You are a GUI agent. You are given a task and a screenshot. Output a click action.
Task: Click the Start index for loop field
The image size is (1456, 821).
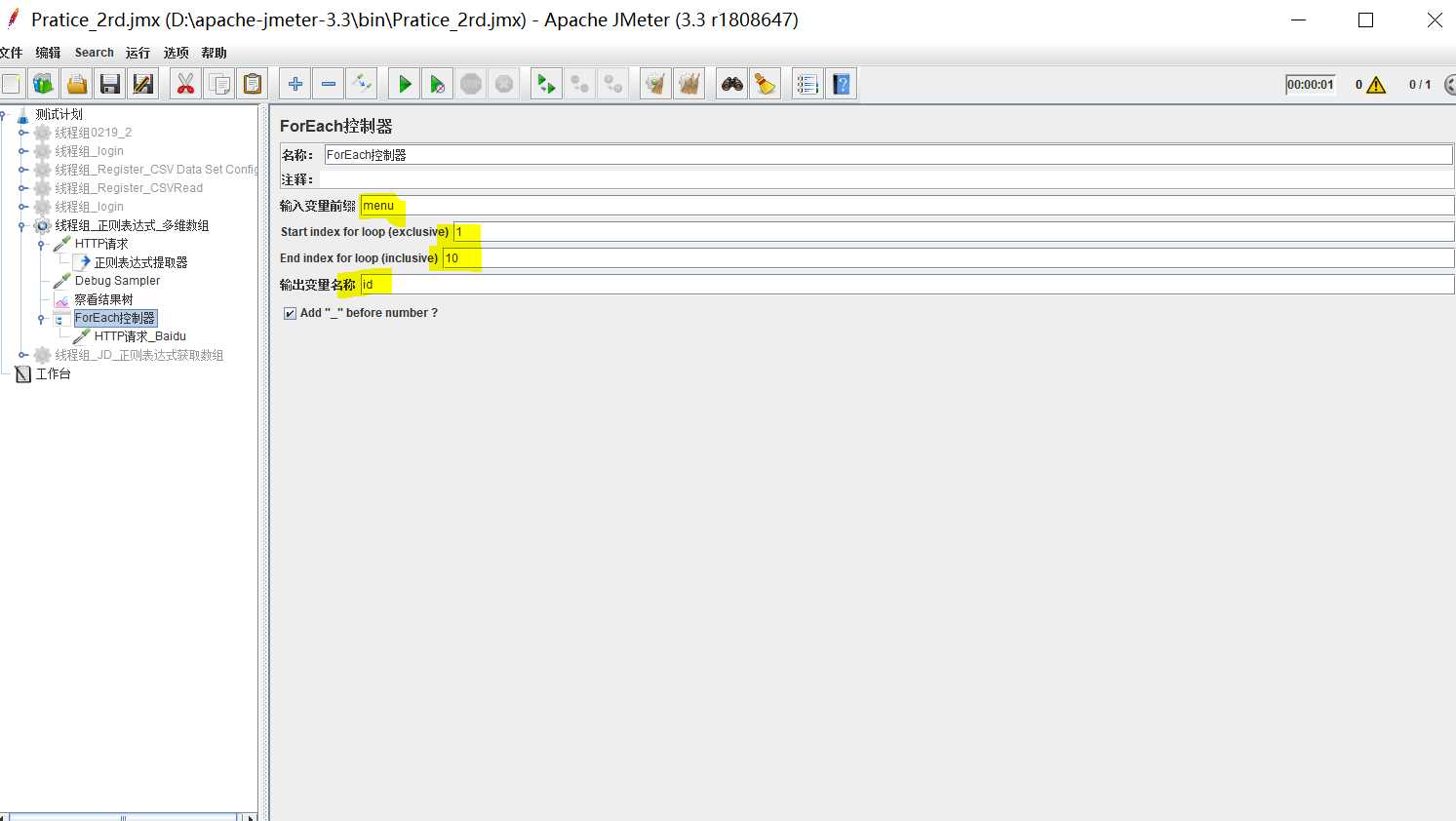954,232
